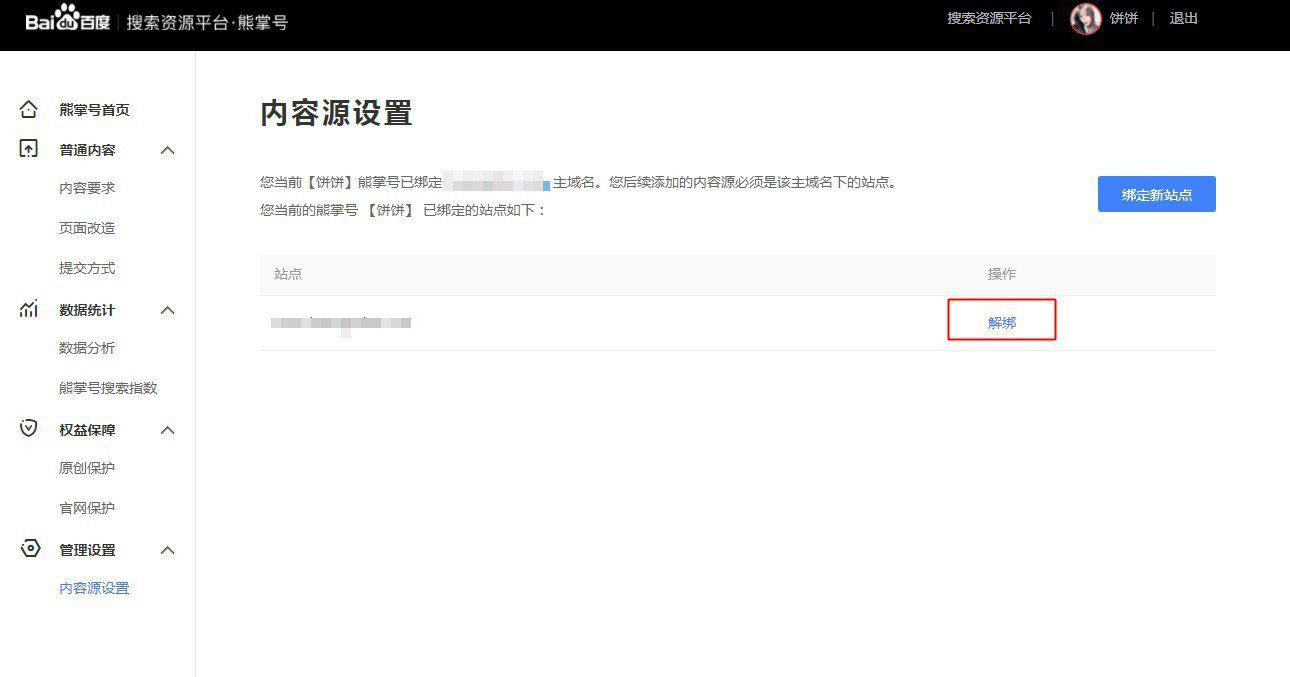
Task: Collapse the 数据统计 section
Action: pos(167,309)
